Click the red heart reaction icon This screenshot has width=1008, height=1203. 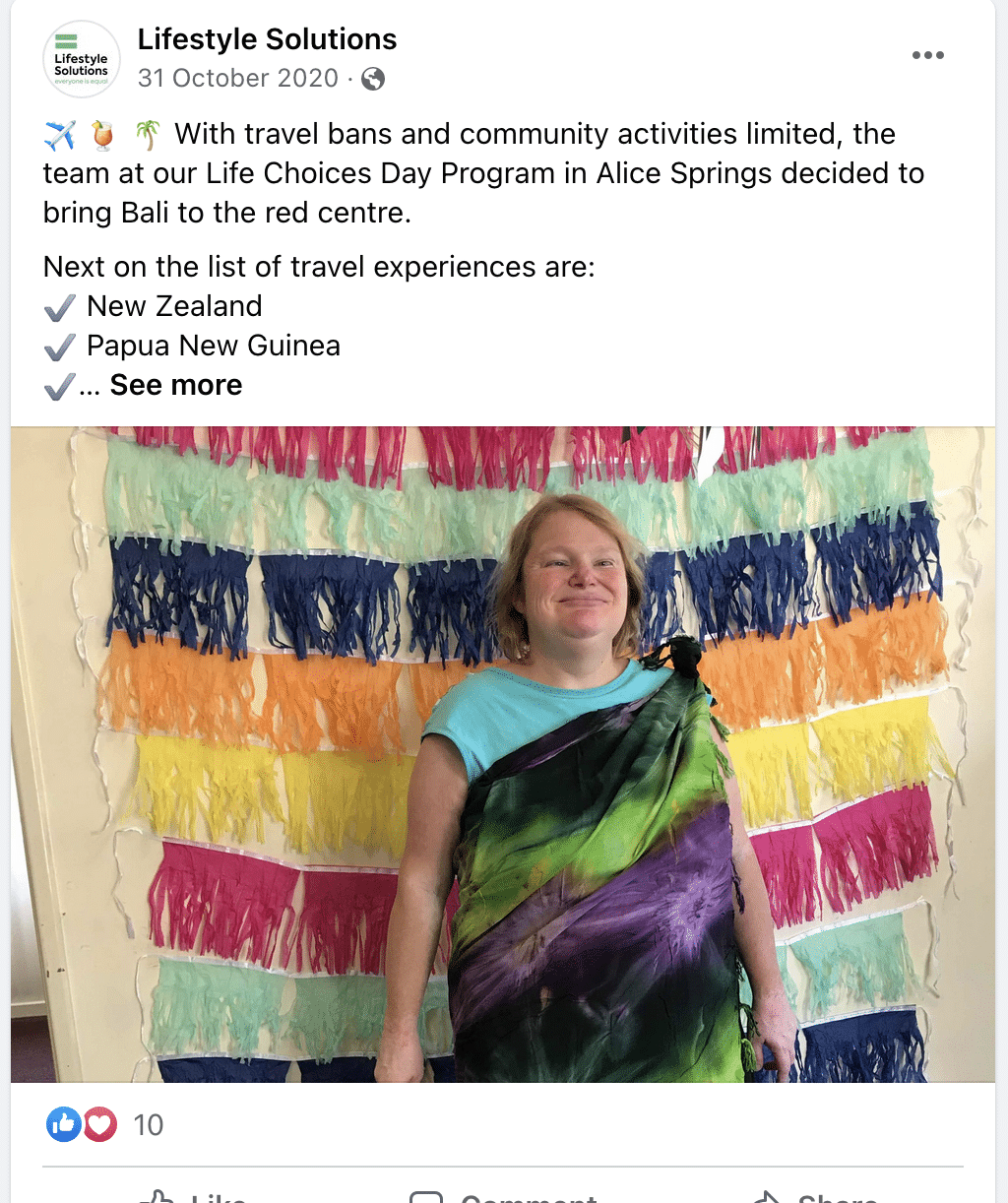tap(99, 1124)
